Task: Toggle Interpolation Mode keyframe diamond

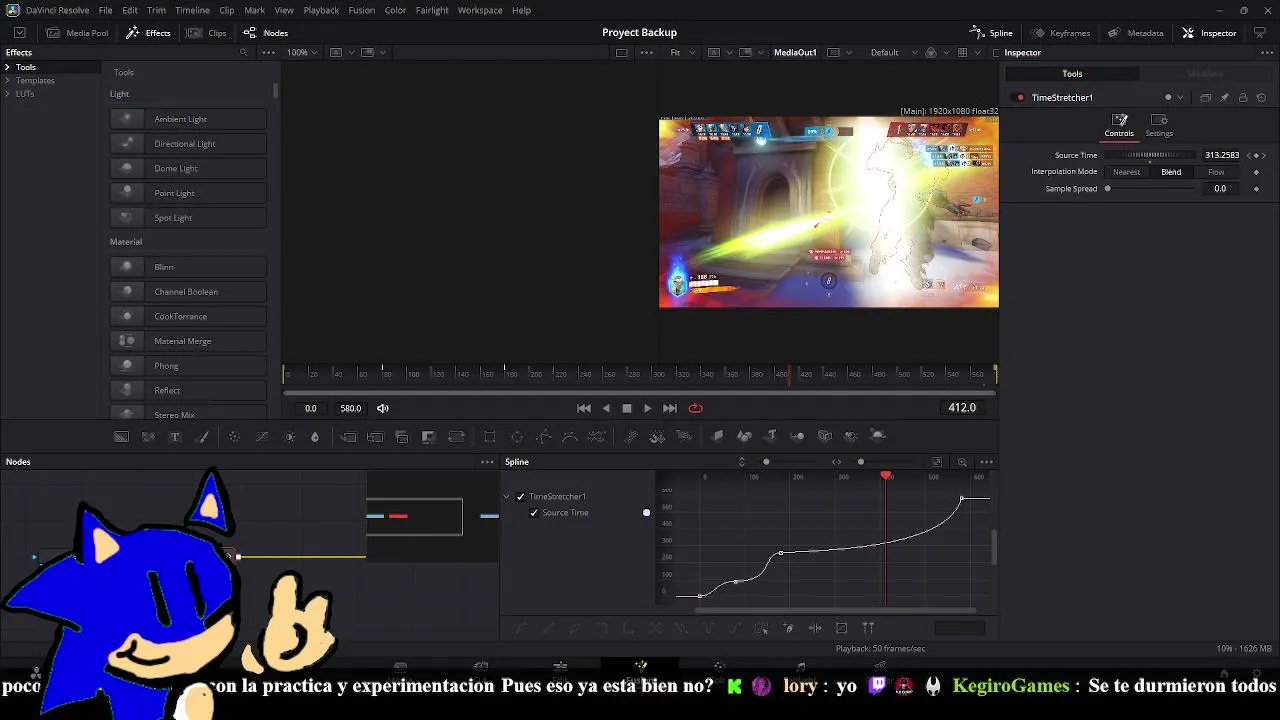Action: tap(1257, 172)
